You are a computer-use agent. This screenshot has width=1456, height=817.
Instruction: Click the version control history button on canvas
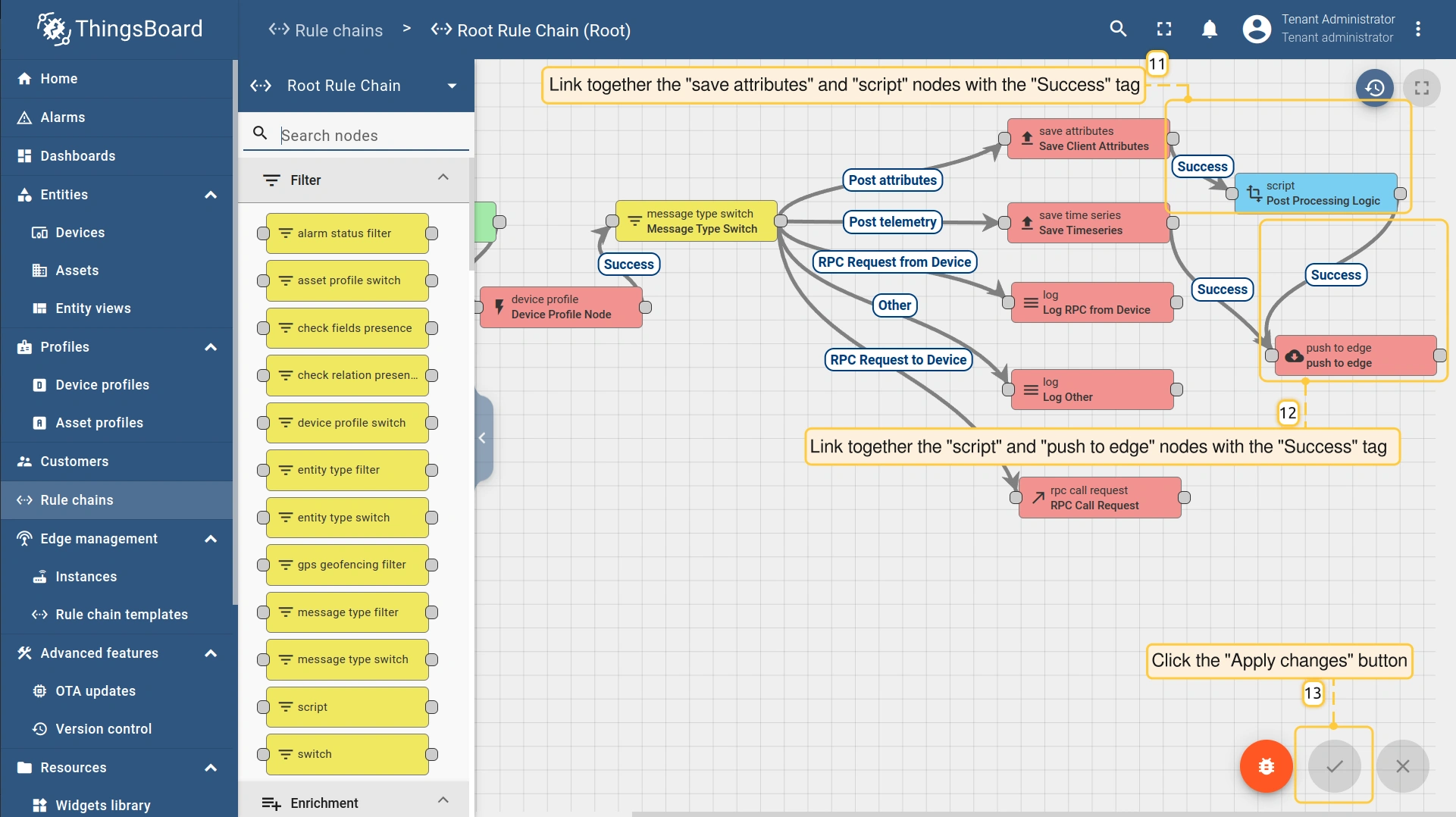click(1374, 88)
